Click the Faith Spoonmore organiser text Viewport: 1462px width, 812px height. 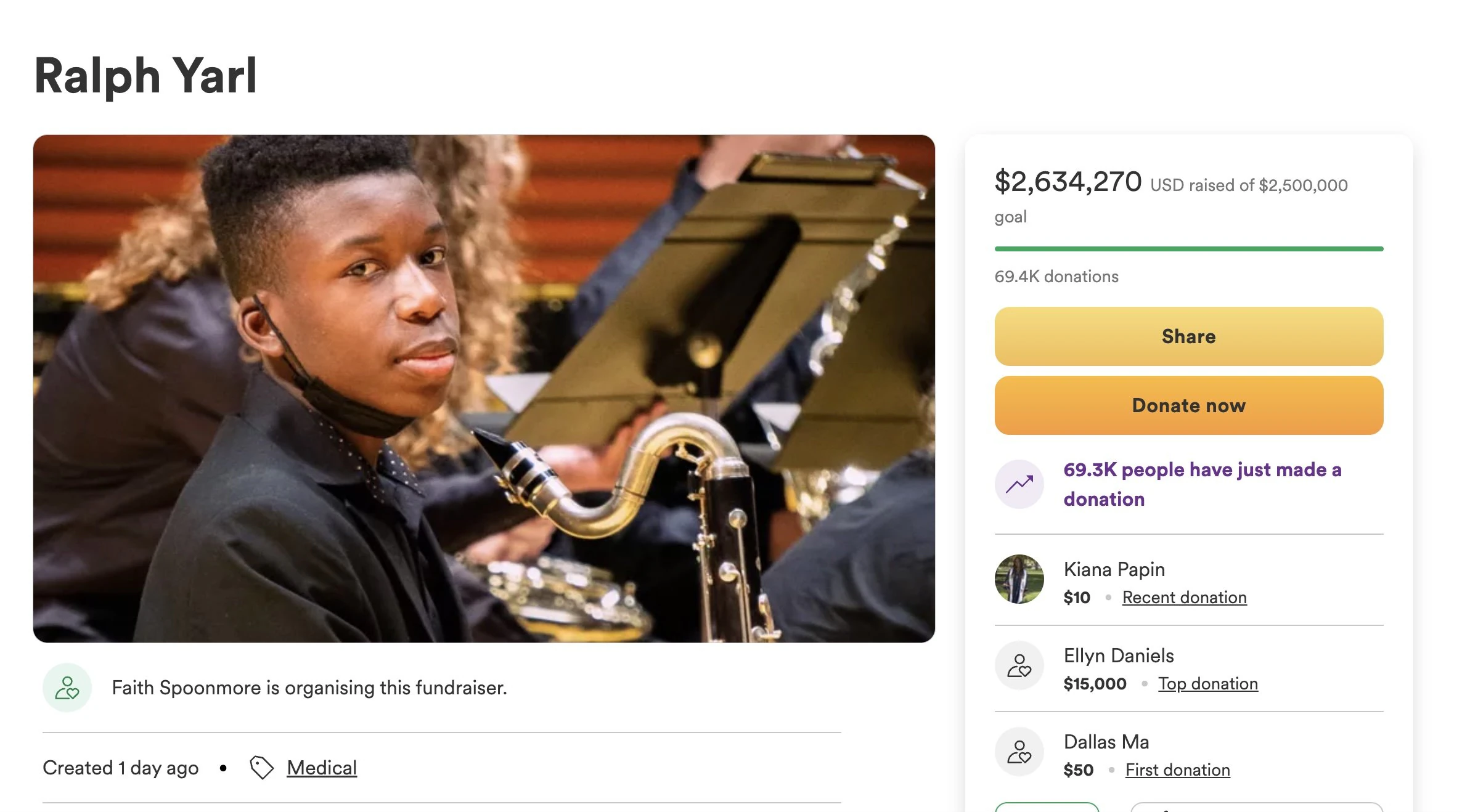[x=309, y=688]
